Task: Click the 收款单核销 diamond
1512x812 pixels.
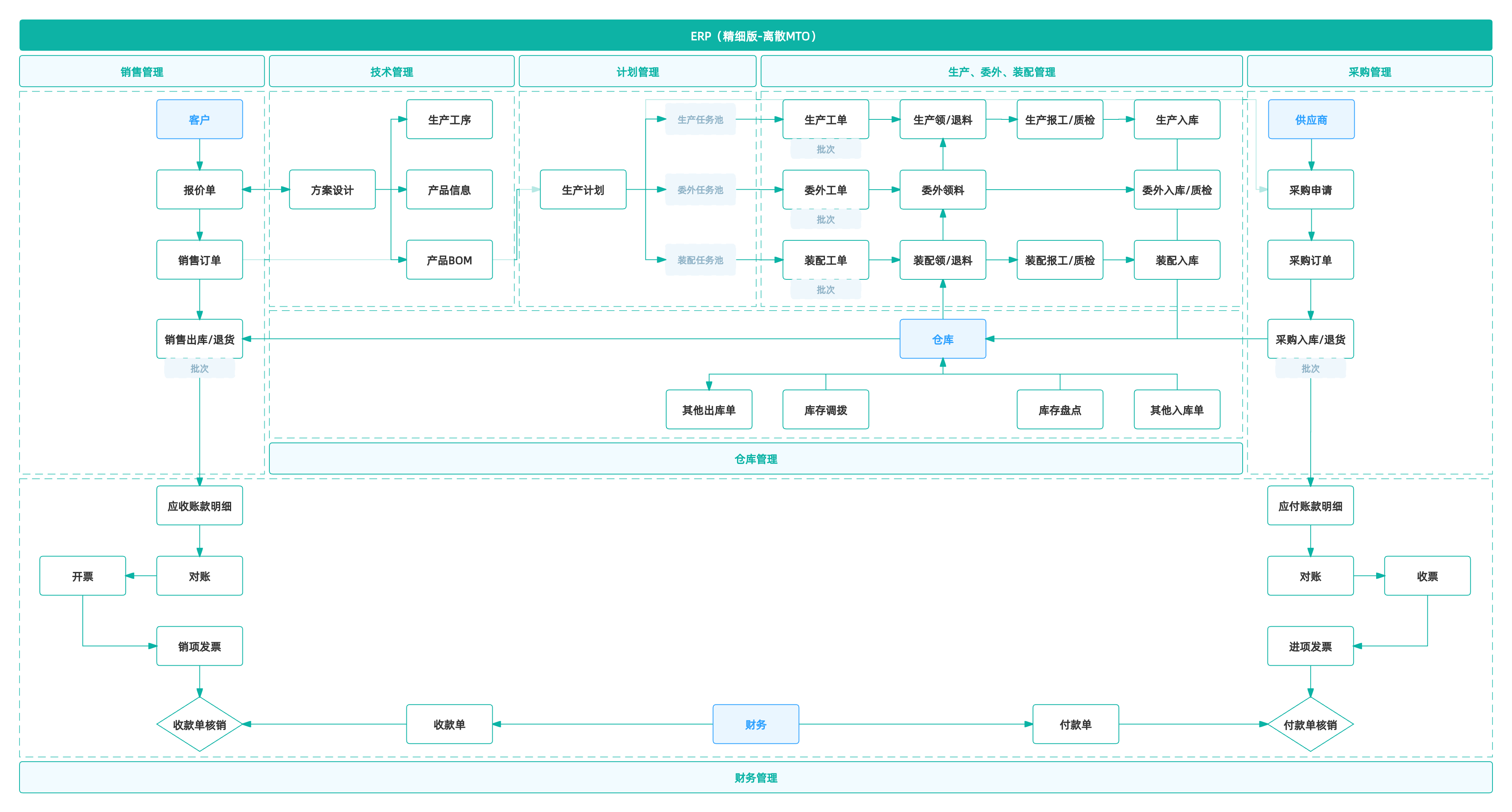Action: pos(199,724)
